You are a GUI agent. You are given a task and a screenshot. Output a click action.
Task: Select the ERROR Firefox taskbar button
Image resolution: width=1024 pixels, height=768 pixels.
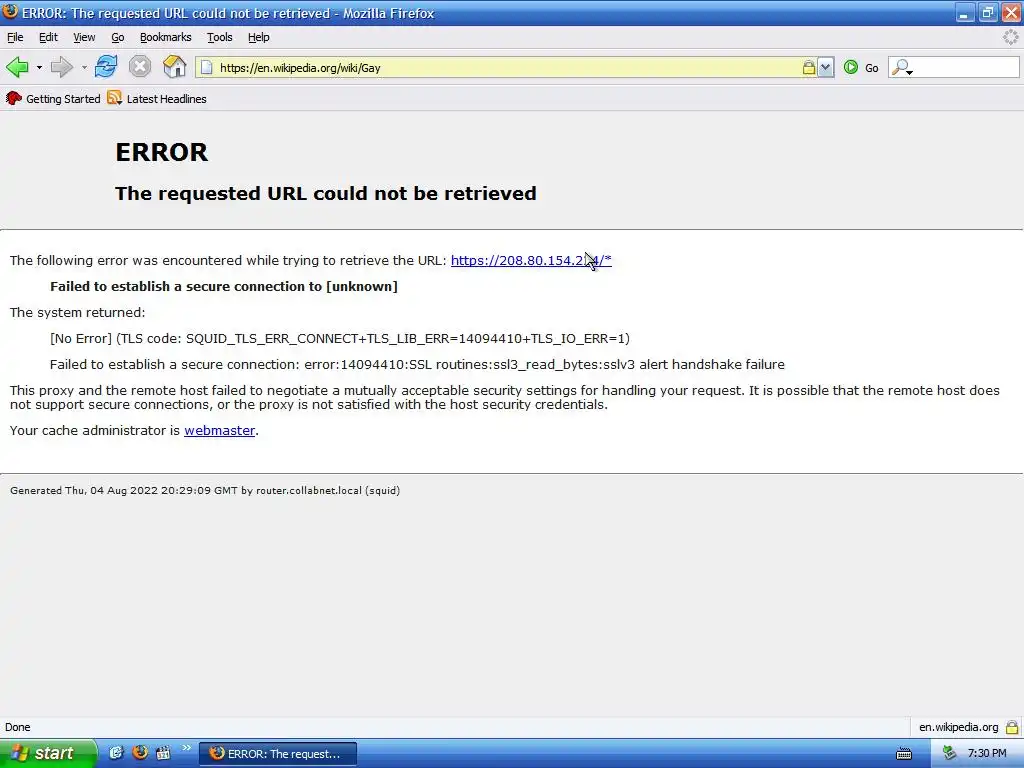coord(278,754)
